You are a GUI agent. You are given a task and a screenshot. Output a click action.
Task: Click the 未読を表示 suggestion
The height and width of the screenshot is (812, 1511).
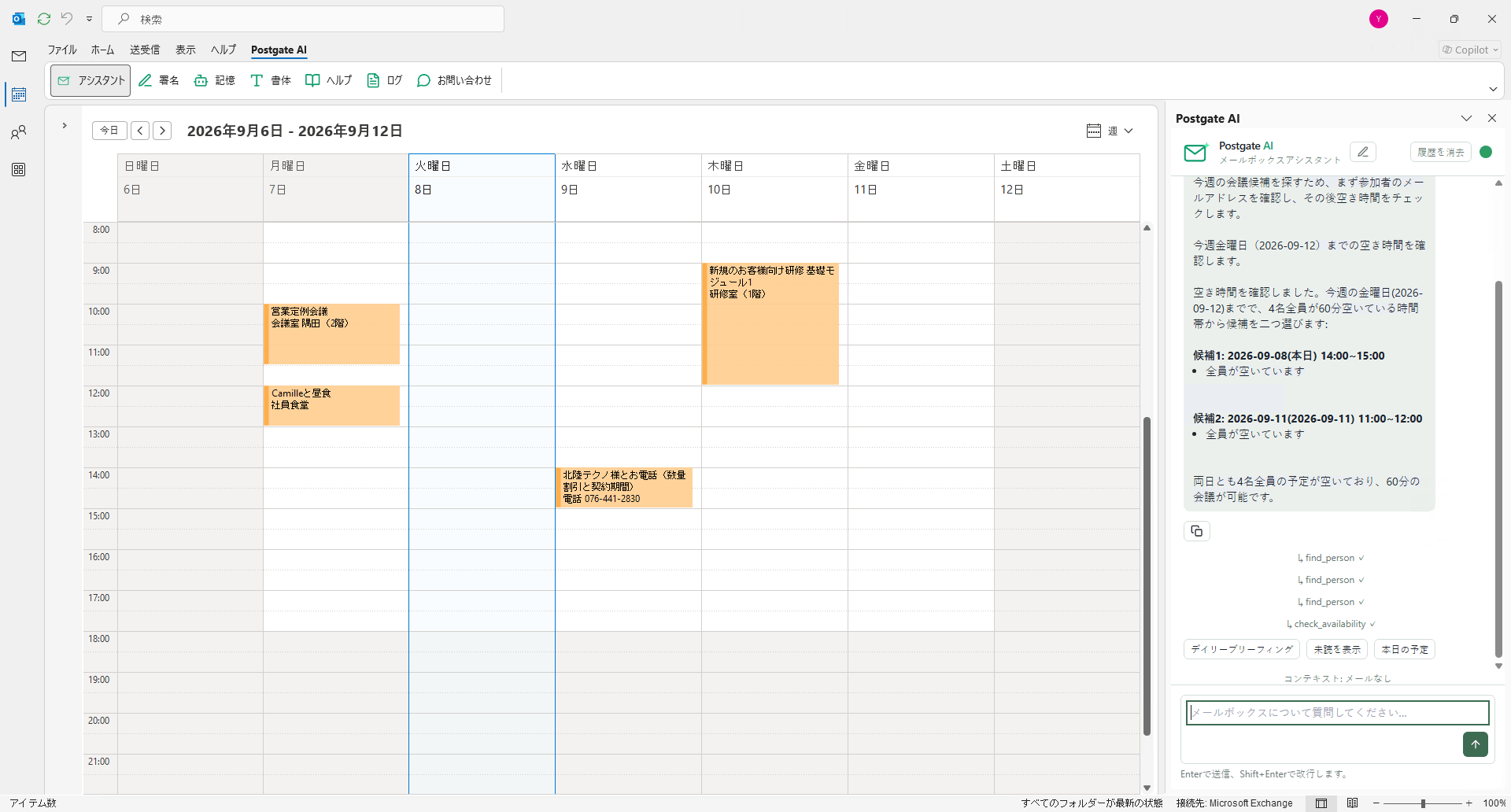coord(1337,649)
